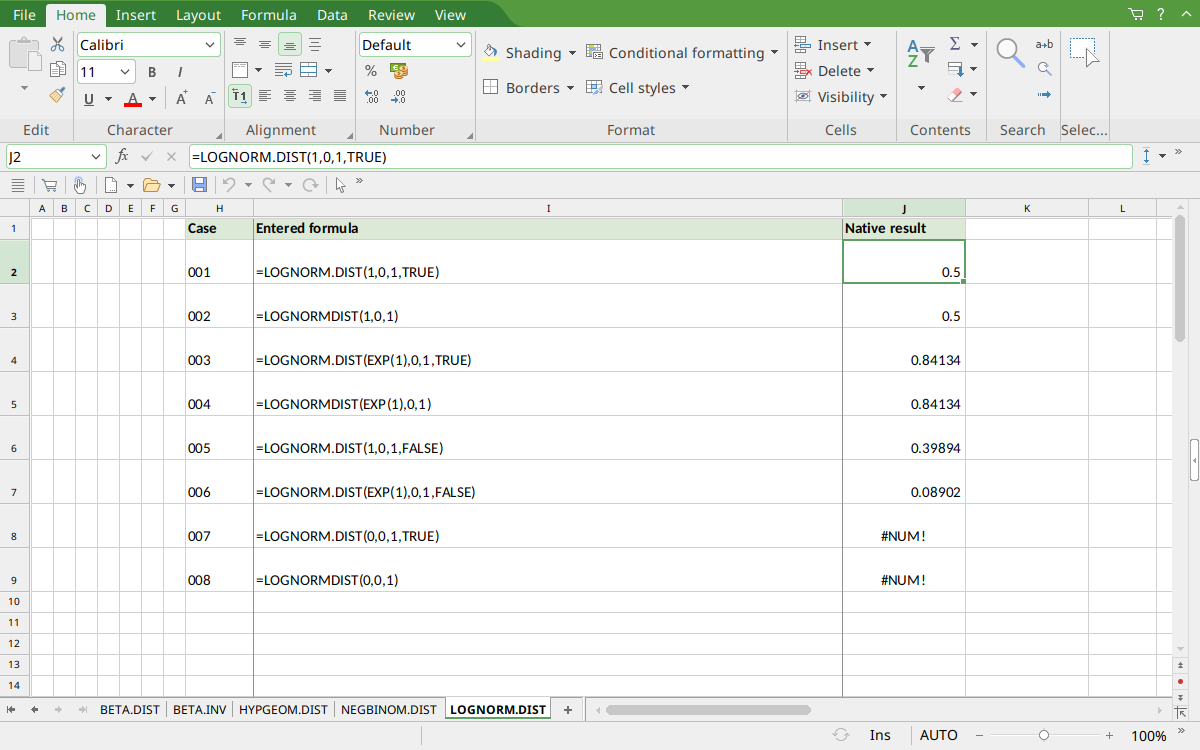Cut selection with the scissors icon
Screen dimensions: 1200x750
point(57,45)
